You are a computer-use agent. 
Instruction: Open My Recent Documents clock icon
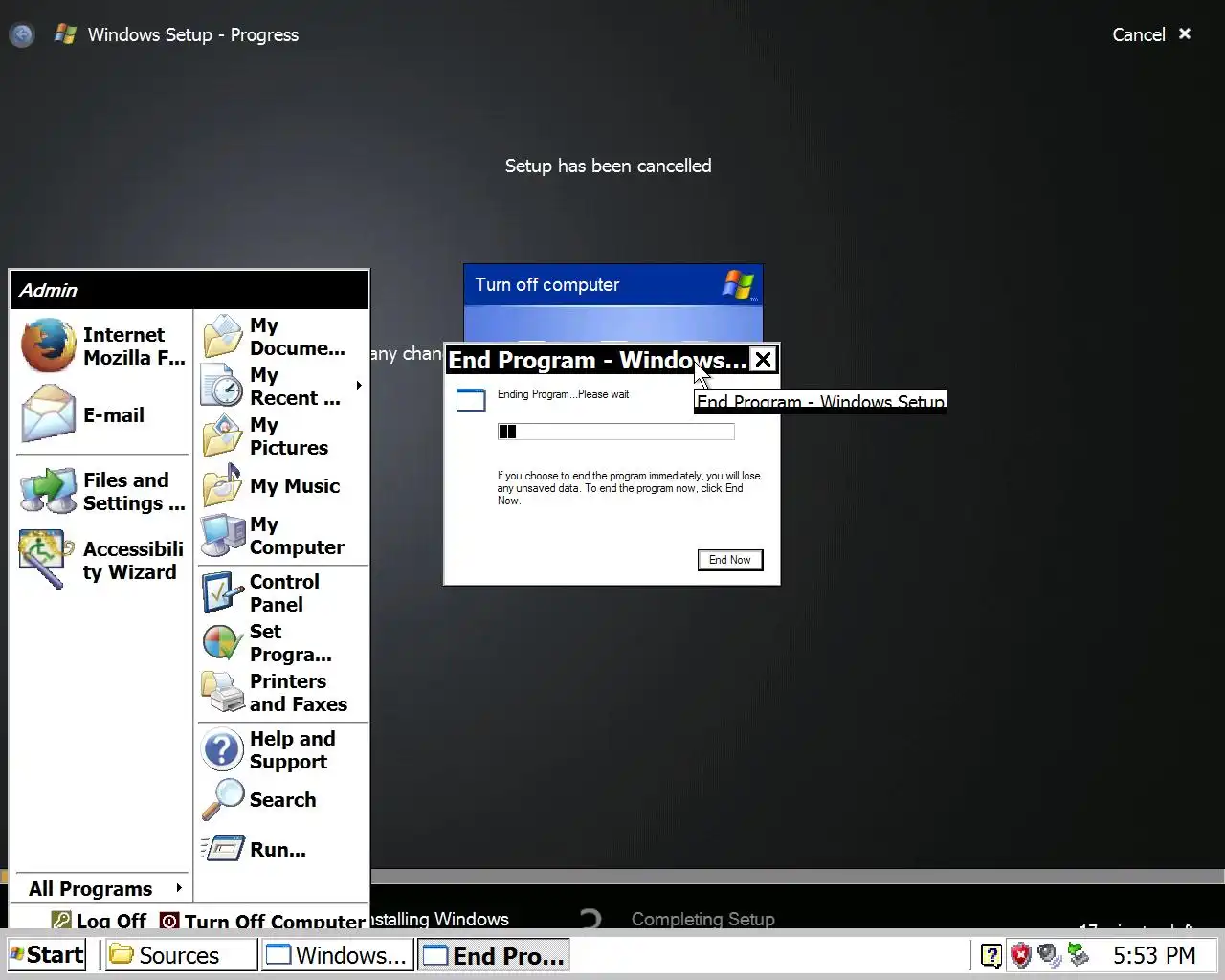pyautogui.click(x=222, y=386)
